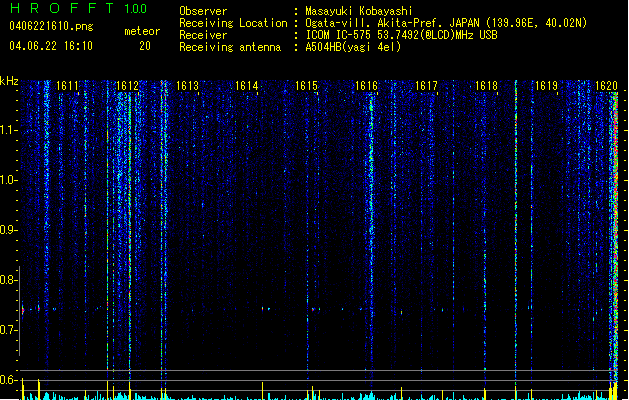The height and width of the screenshot is (400, 629).
Task: Click time marker 1613
Action: (187, 86)
